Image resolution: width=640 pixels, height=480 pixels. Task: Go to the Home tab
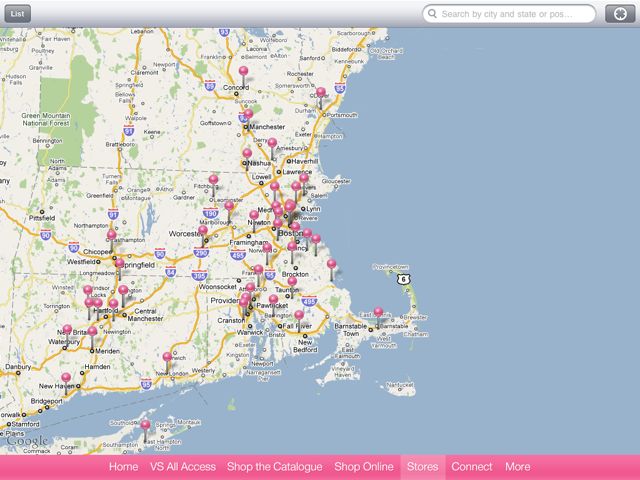[x=123, y=467]
